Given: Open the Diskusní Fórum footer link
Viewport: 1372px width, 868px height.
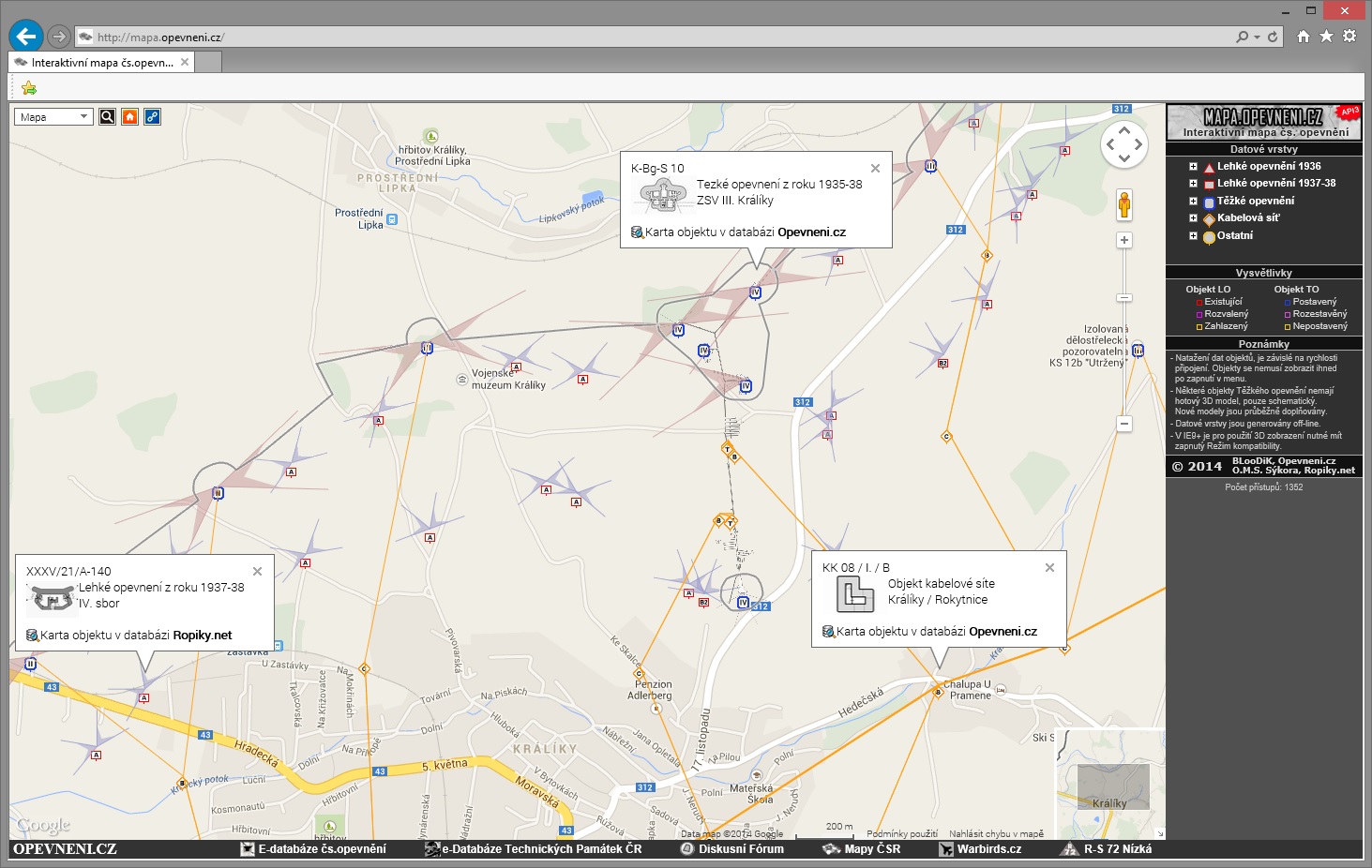Looking at the screenshot, I should point(740,849).
